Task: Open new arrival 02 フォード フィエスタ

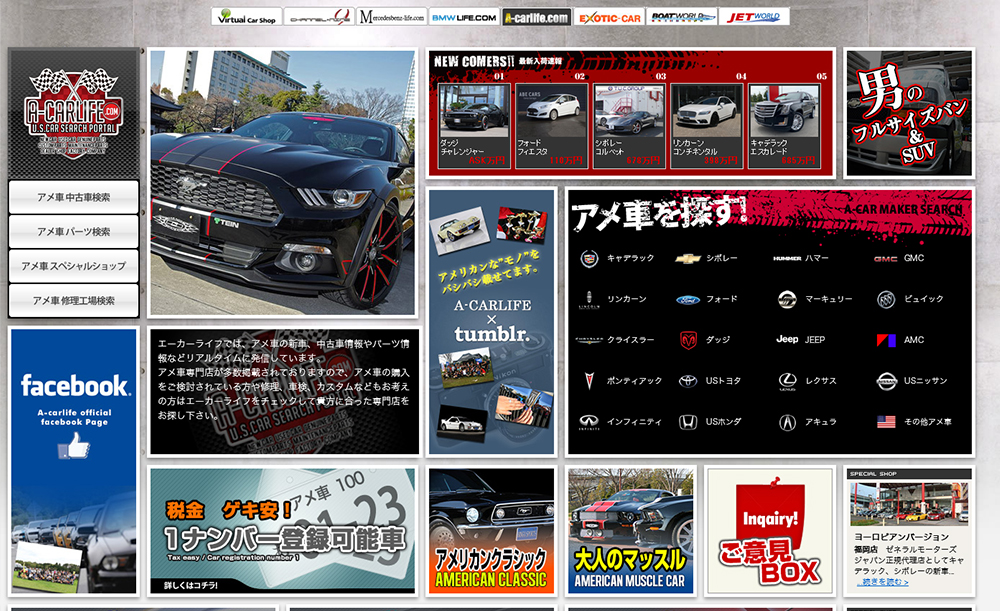Action: pos(552,126)
